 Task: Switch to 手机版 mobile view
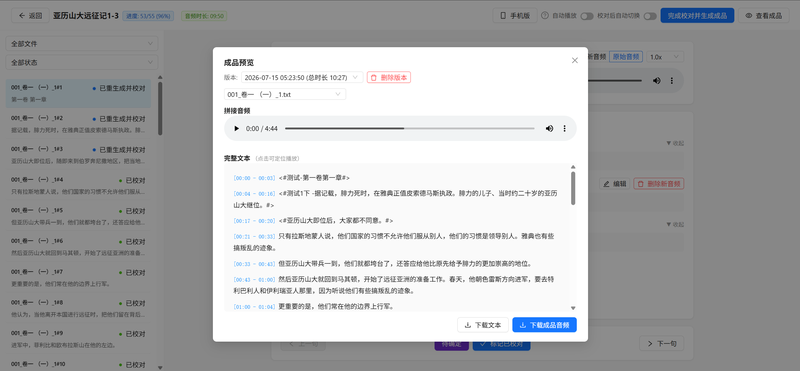(515, 15)
